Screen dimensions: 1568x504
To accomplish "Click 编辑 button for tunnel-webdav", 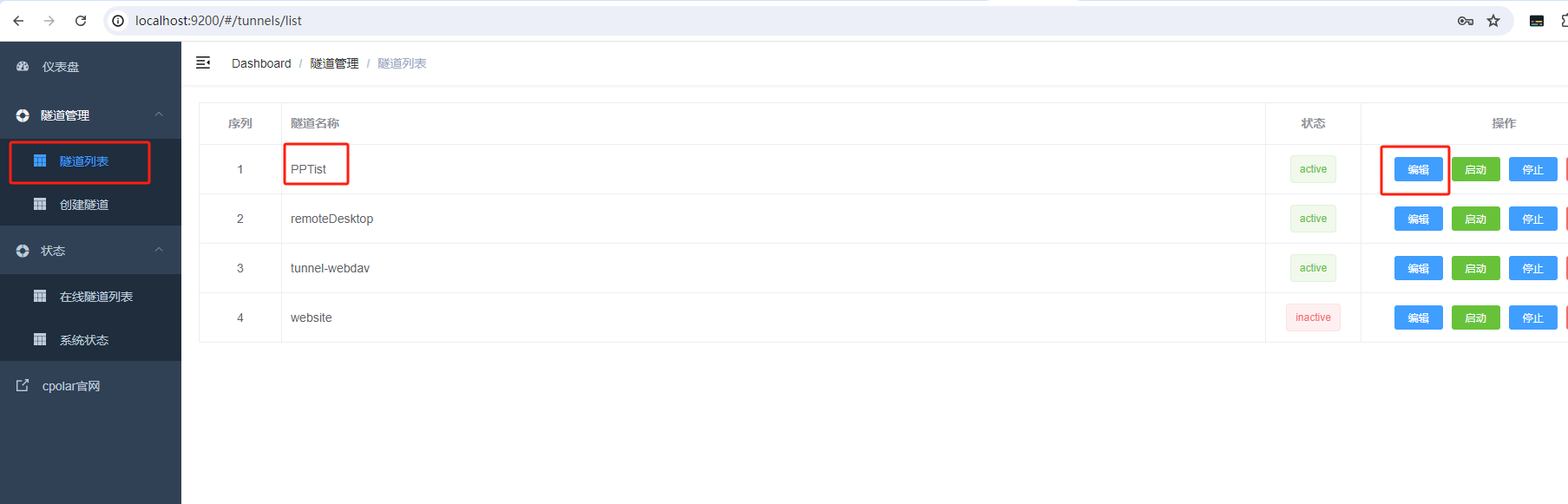I will 1418,268.
